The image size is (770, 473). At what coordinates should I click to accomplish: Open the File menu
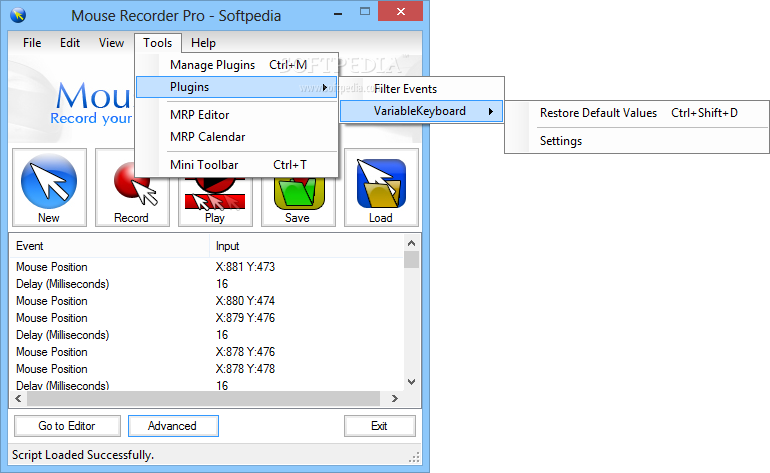click(32, 43)
